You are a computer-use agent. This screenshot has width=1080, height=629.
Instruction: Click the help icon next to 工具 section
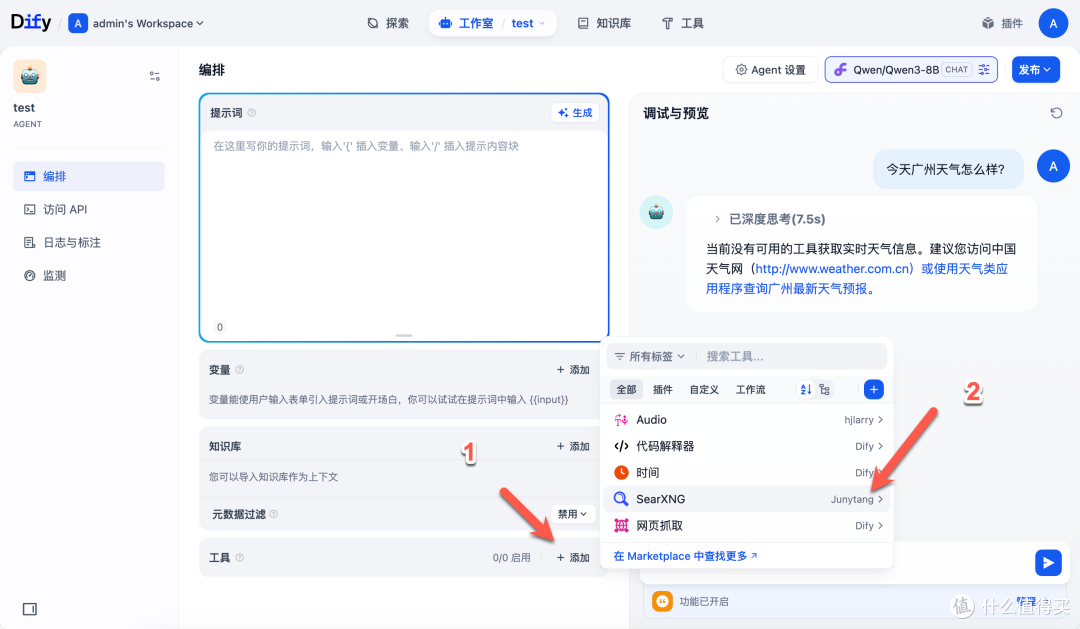240,557
